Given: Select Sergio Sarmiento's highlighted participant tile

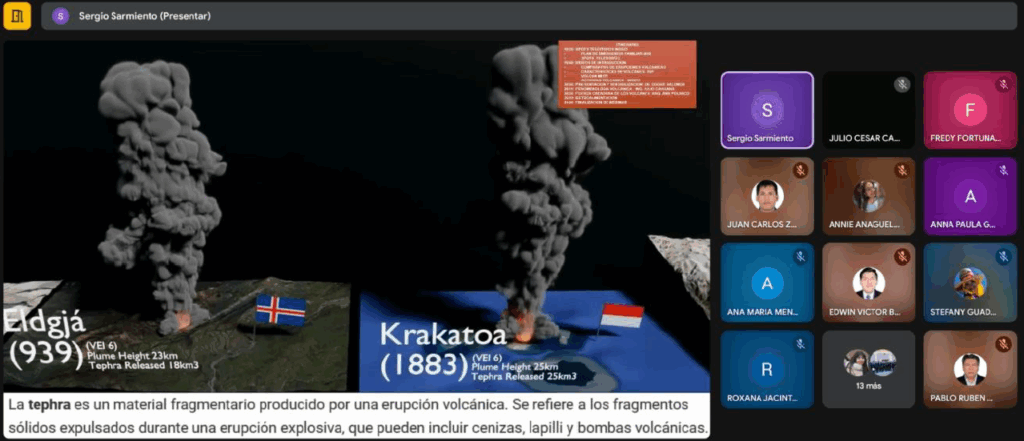Looking at the screenshot, I should click(767, 110).
